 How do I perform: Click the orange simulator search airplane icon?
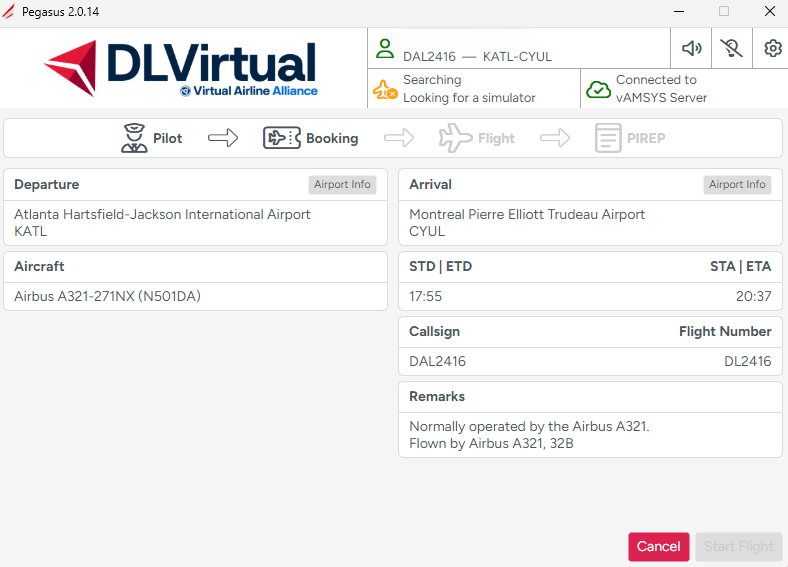pos(385,89)
